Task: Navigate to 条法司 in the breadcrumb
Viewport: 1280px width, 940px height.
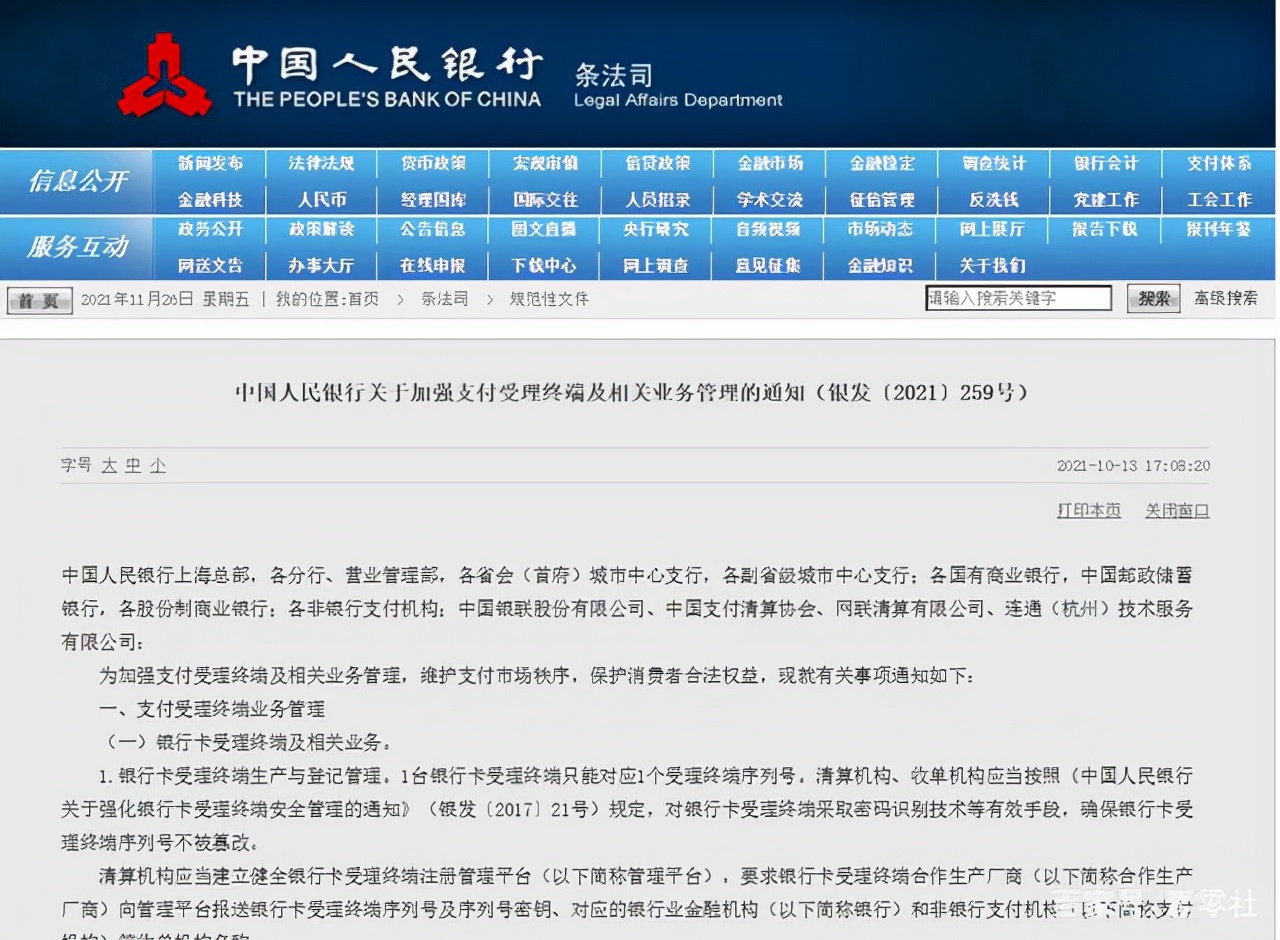Action: [446, 298]
